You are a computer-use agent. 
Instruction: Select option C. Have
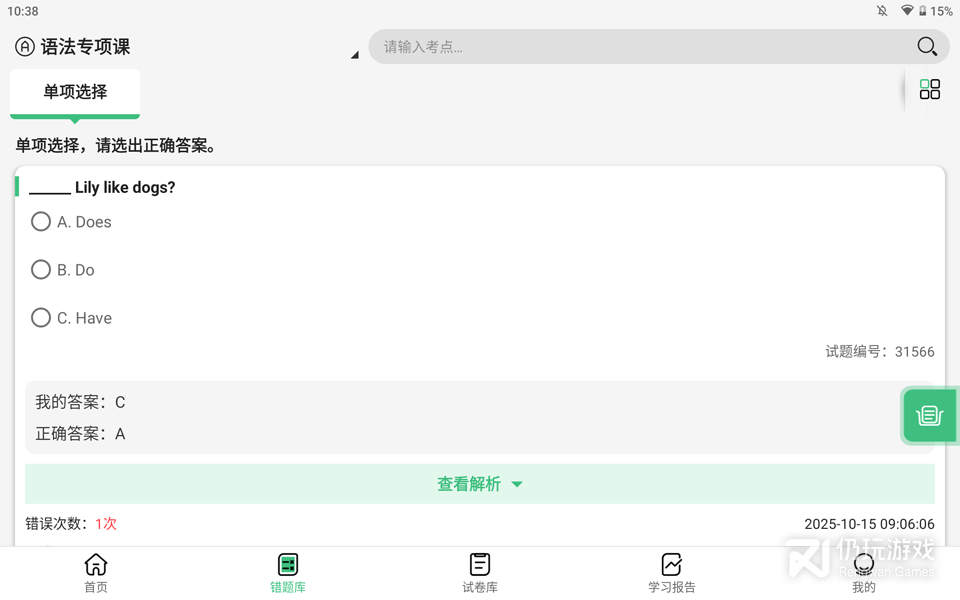pos(41,318)
